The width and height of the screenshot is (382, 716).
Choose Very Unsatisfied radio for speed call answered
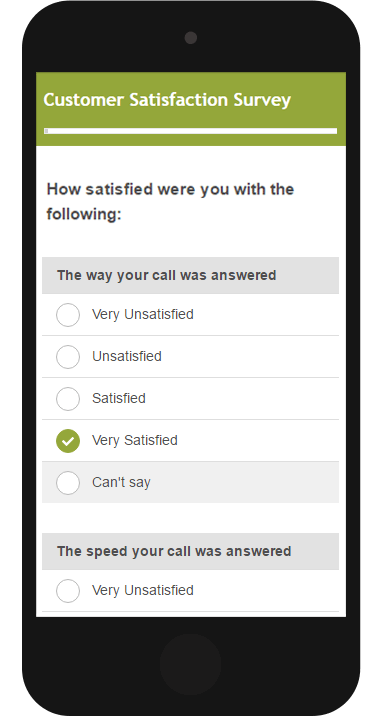pyautogui.click(x=68, y=591)
